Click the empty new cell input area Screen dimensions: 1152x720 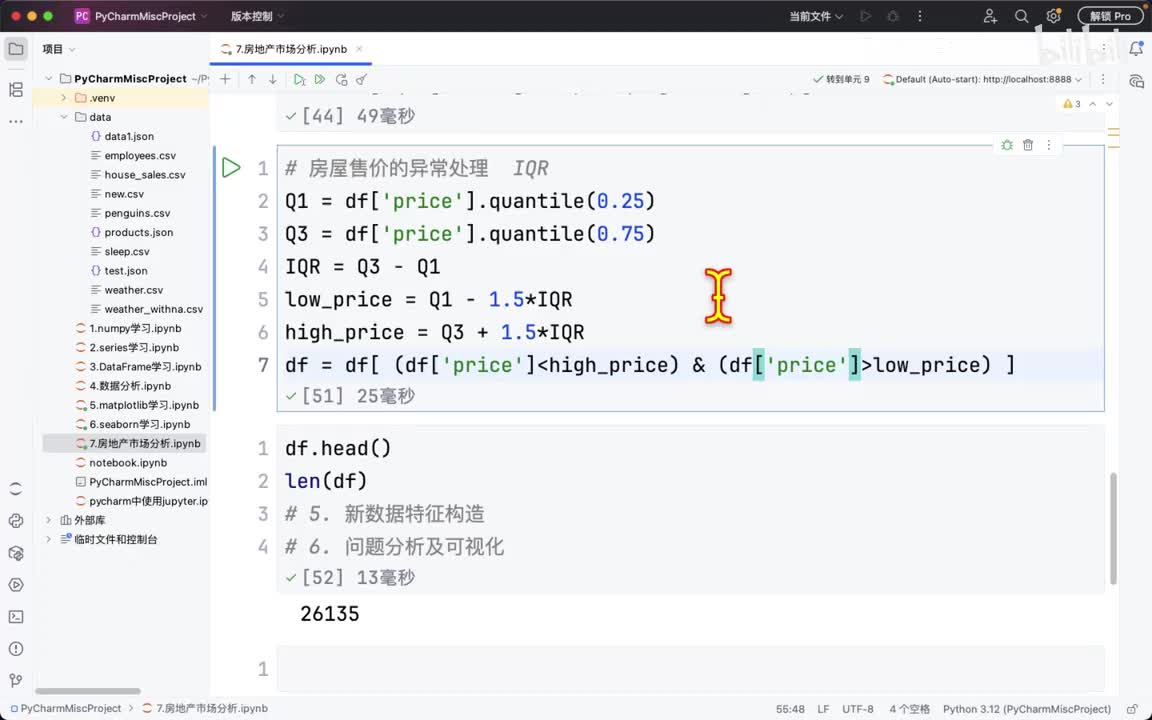(691, 669)
